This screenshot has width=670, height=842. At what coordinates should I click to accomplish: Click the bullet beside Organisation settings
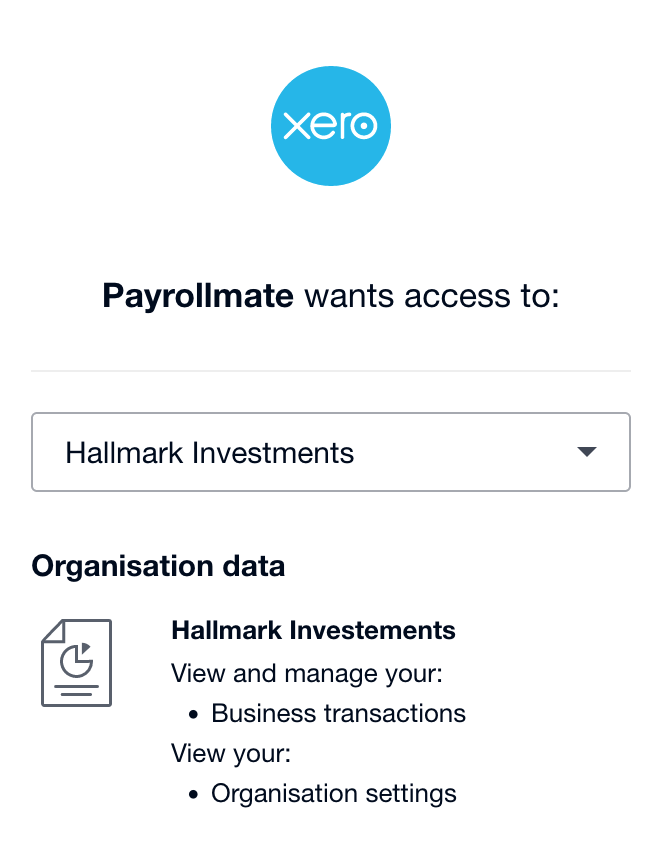(194, 794)
